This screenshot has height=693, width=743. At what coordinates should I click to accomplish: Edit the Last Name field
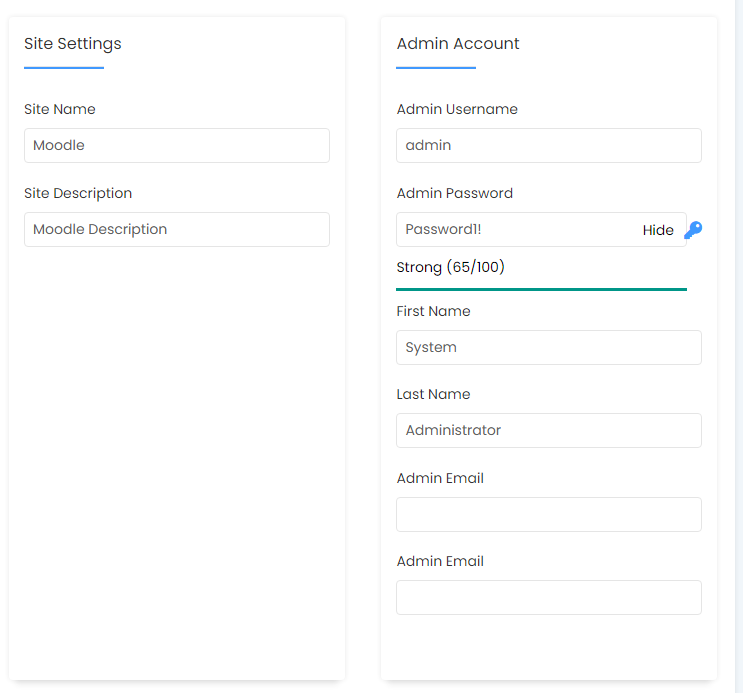click(549, 430)
